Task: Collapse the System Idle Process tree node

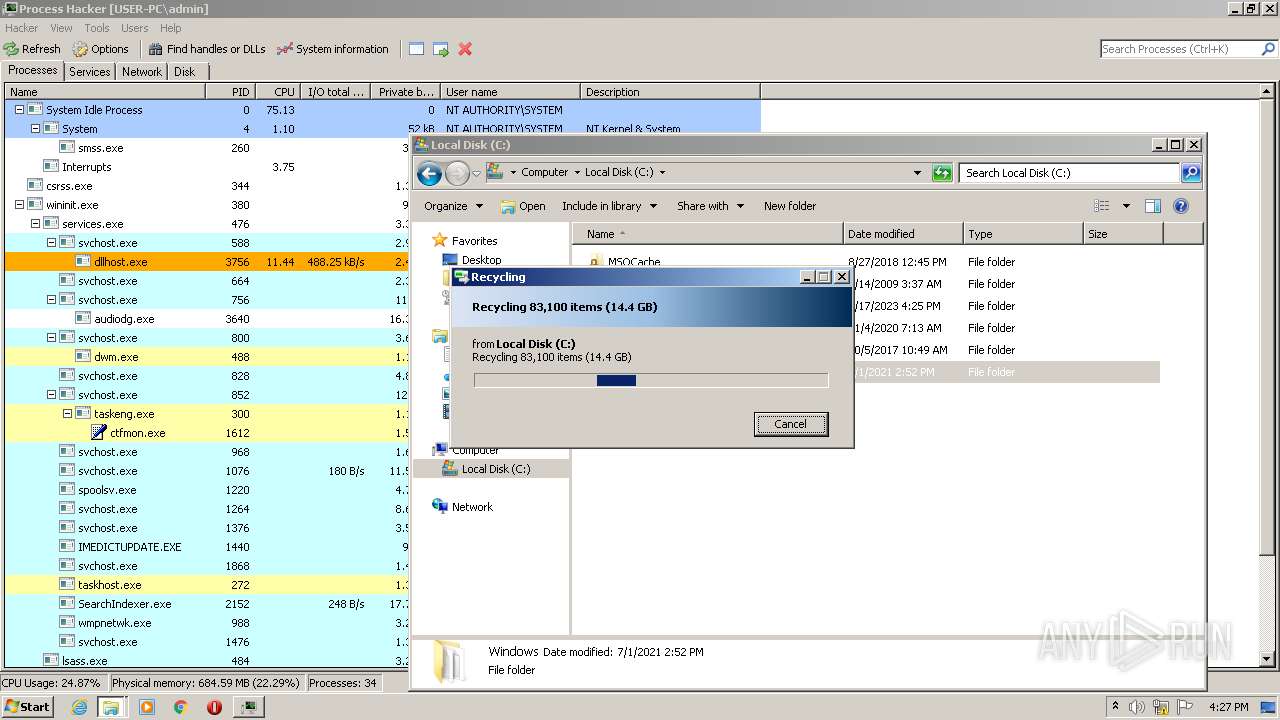Action: tap(19, 110)
